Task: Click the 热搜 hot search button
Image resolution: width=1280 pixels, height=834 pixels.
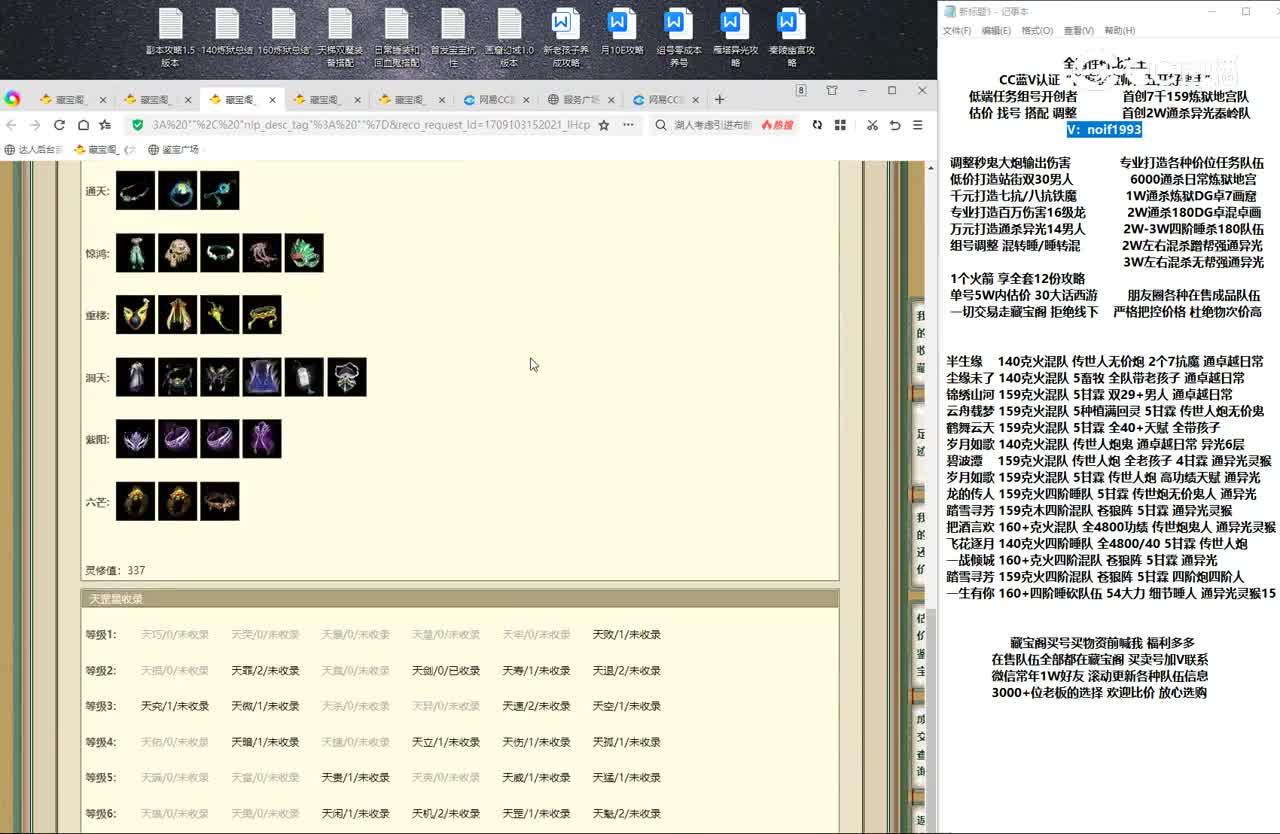Action: (x=777, y=125)
